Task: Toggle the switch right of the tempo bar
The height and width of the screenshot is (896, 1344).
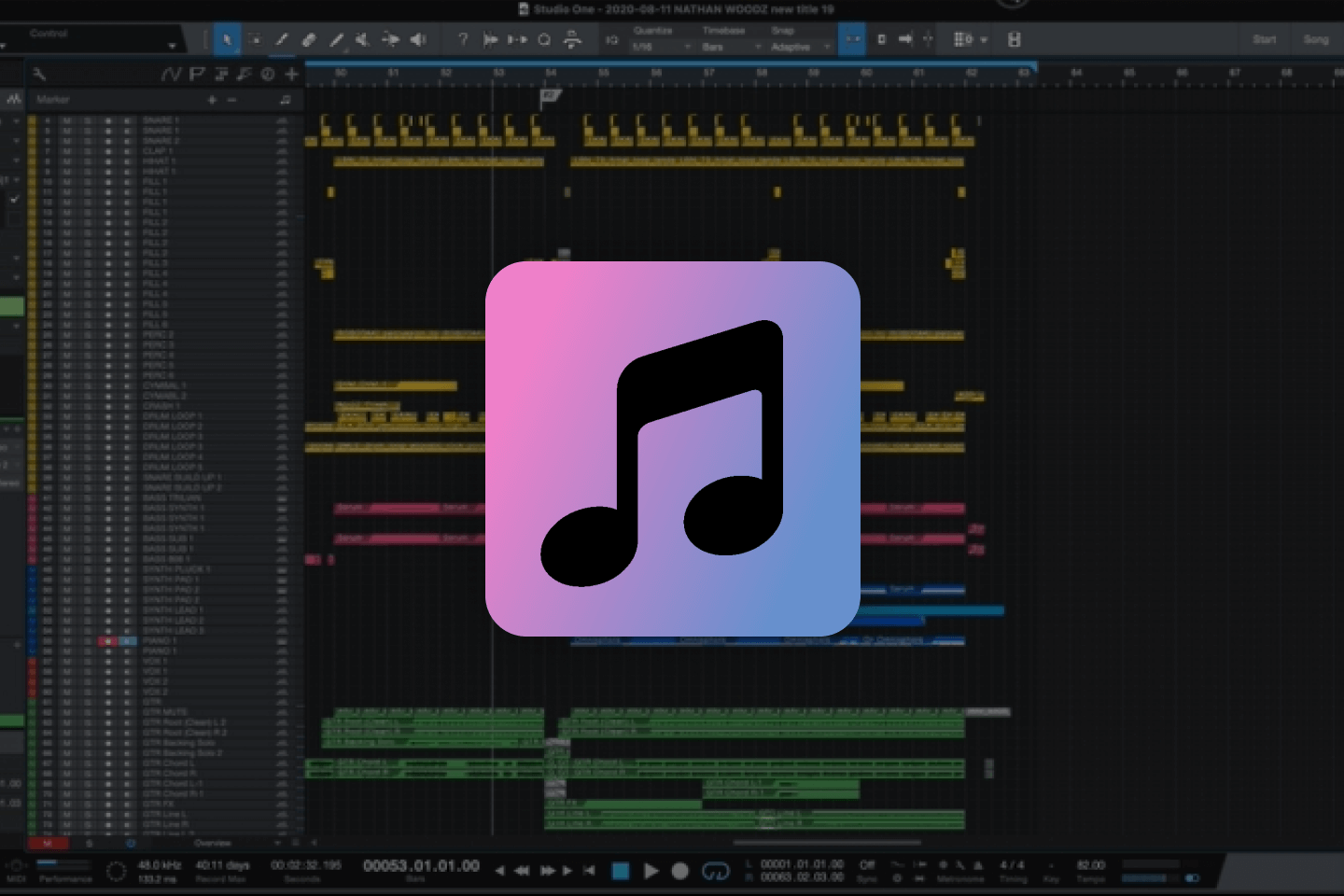Action: [1192, 878]
